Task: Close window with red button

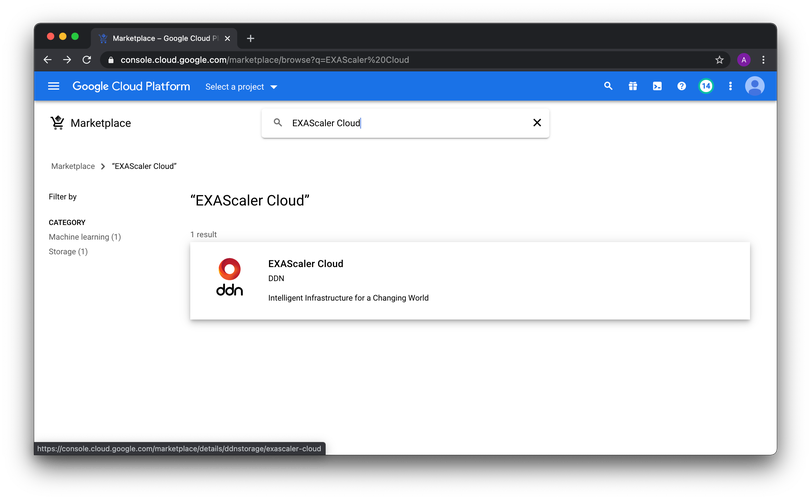Action: tap(50, 36)
